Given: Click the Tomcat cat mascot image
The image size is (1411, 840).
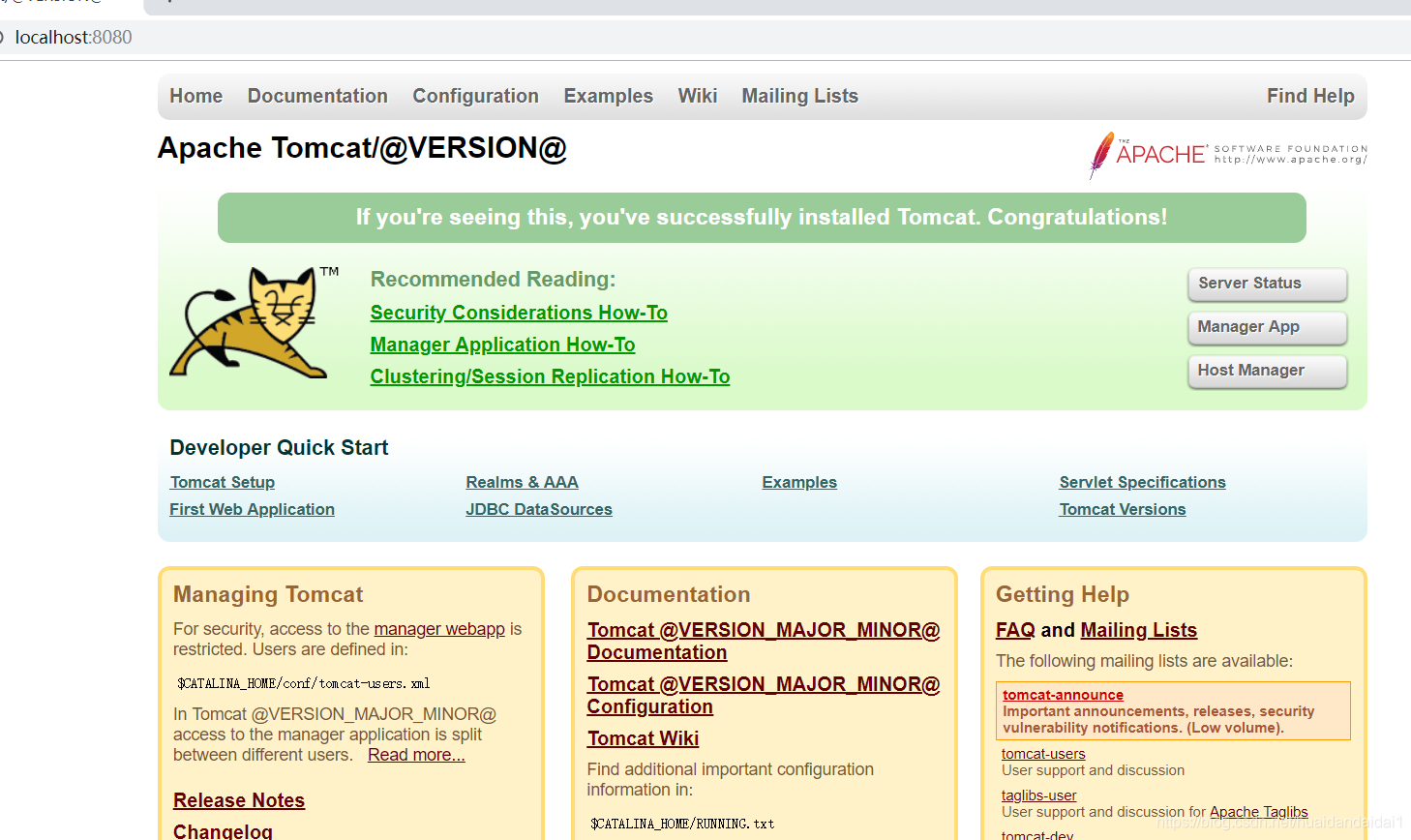Looking at the screenshot, I should click(255, 322).
